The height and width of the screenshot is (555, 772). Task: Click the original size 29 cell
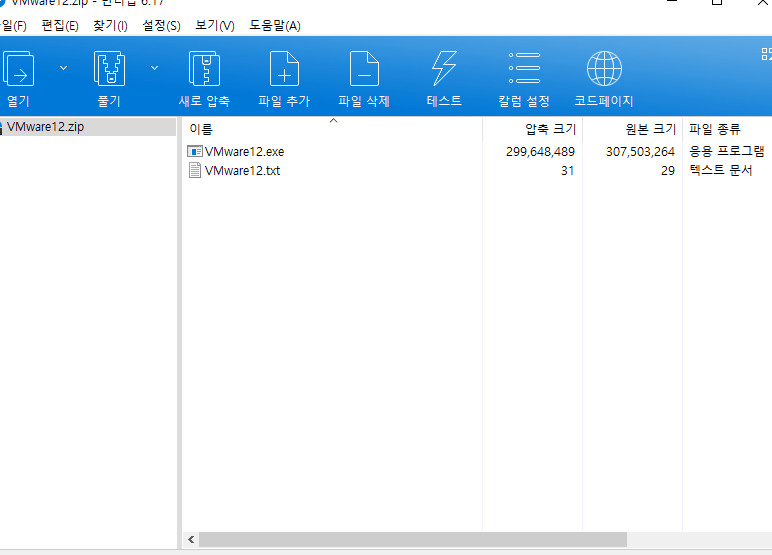pos(668,171)
